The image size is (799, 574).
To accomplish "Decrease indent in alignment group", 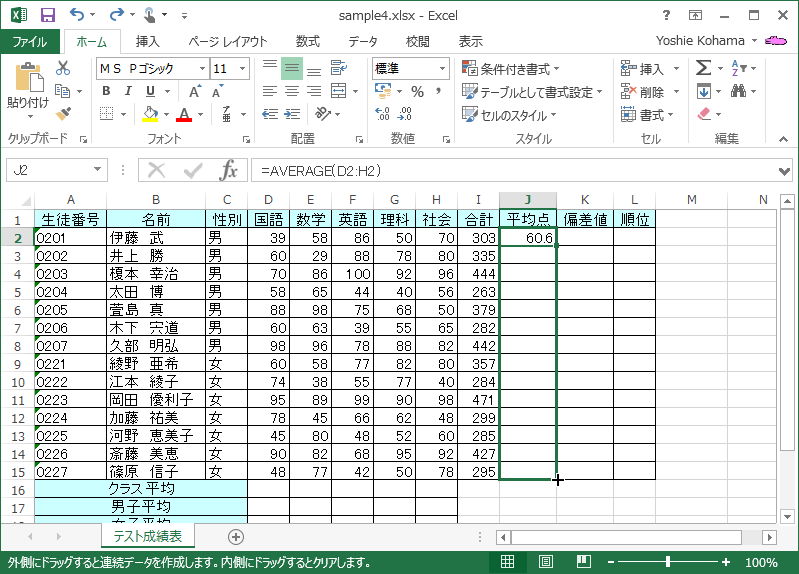I will [270, 114].
